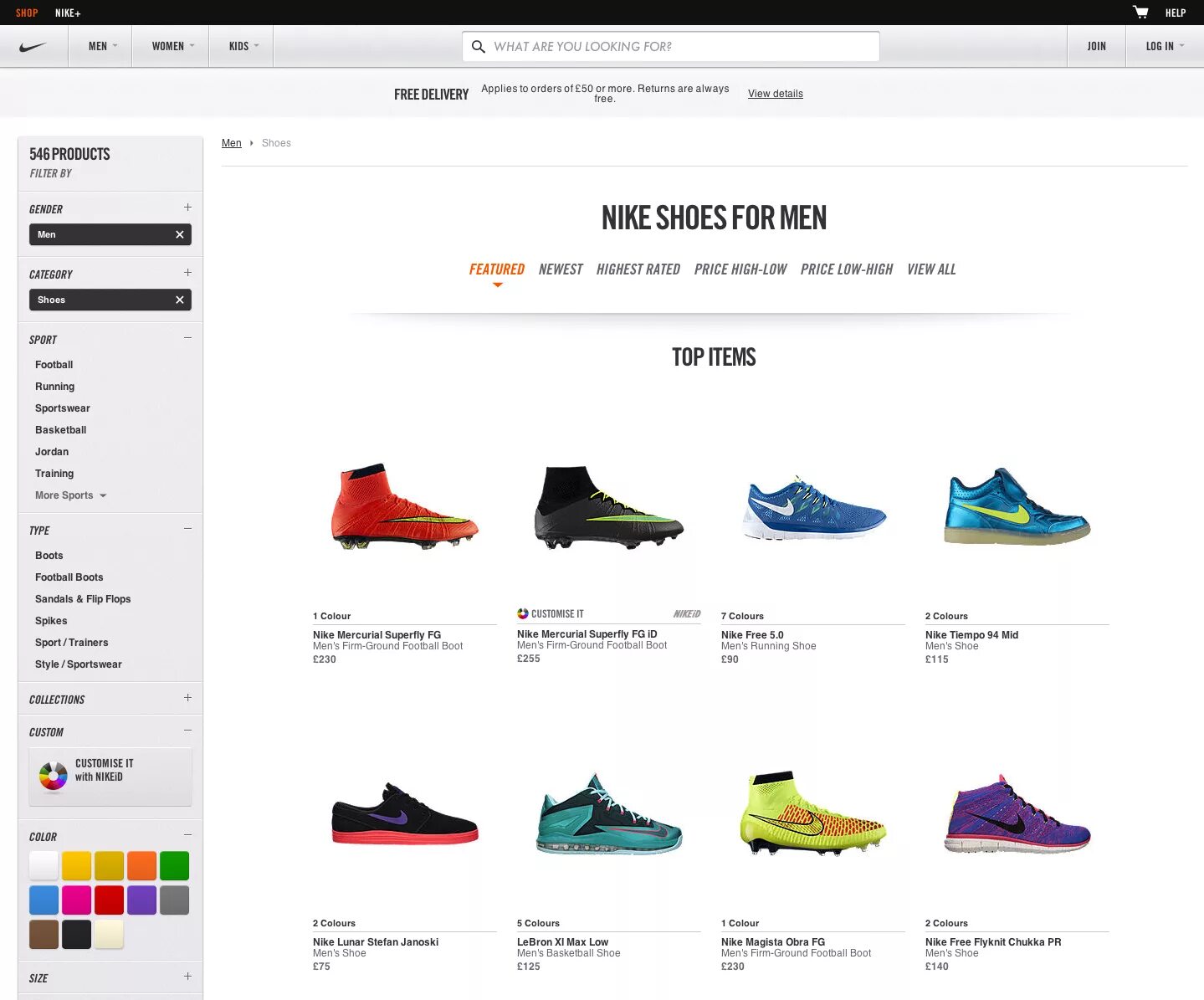1204x1000 pixels.
Task: Sort by Price High-Low
Action: [740, 269]
